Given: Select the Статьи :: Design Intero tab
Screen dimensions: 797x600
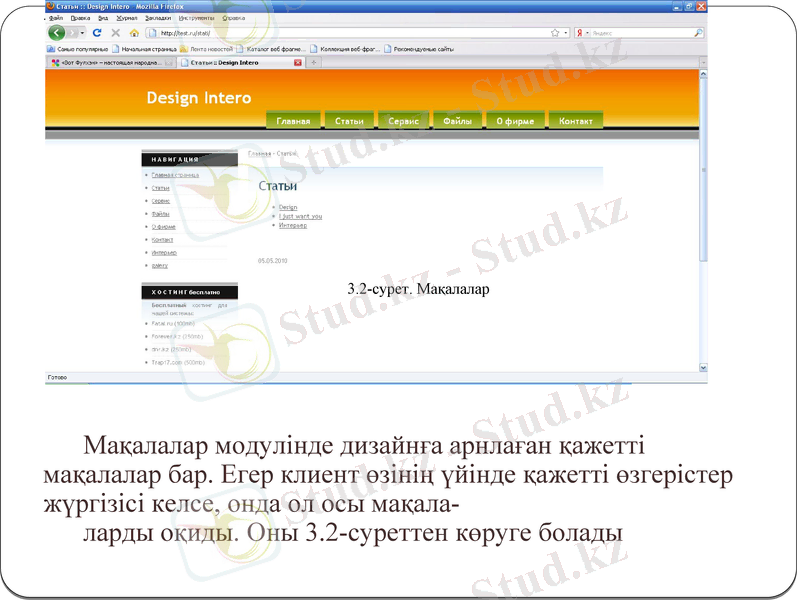Looking at the screenshot, I should [225, 63].
